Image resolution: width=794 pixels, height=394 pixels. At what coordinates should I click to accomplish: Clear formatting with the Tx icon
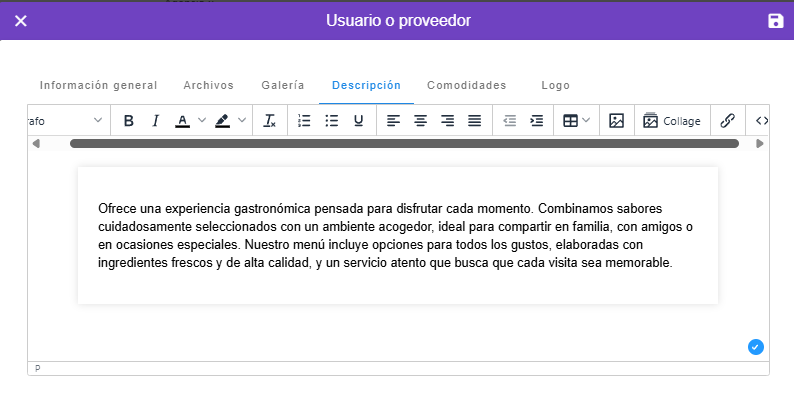269,121
